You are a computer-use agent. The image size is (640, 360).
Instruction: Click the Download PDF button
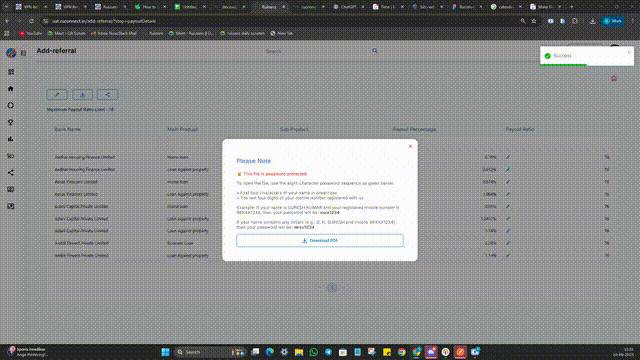pyautogui.click(x=320, y=241)
